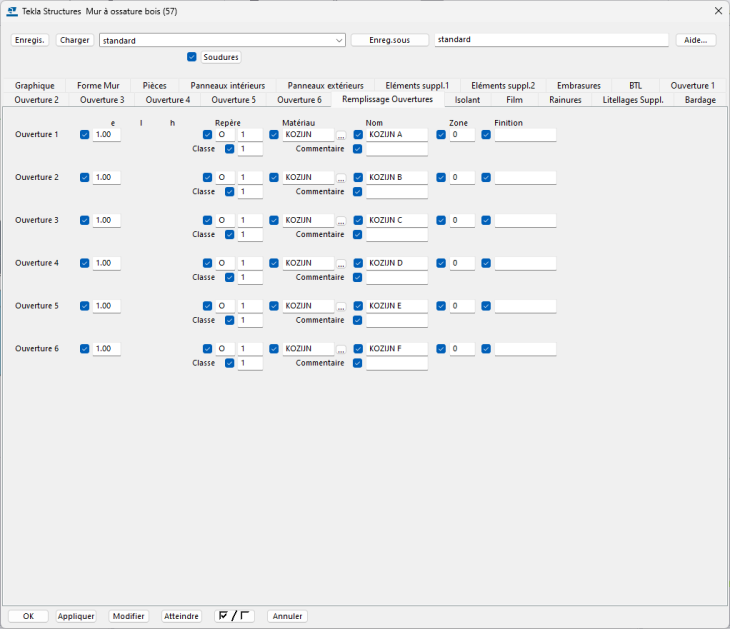Viewport: 730px width, 629px height.
Task: Click the Enreg.sous button
Action: tap(389, 41)
